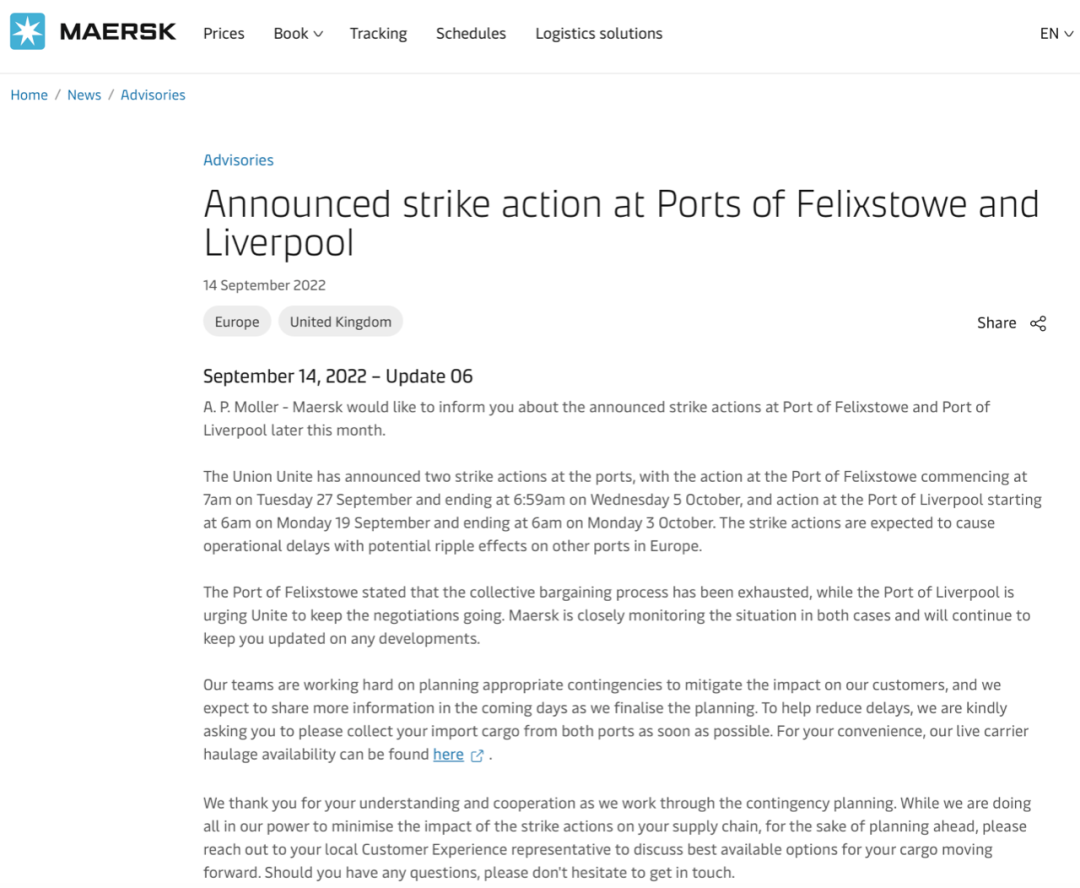Image resolution: width=1080 pixels, height=888 pixels.
Task: Click the Book menu label
Action: (x=291, y=34)
